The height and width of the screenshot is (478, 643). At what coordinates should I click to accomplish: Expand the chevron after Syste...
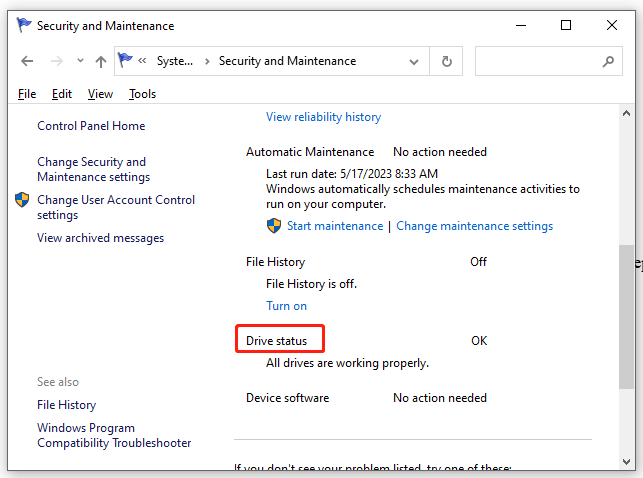click(x=207, y=61)
